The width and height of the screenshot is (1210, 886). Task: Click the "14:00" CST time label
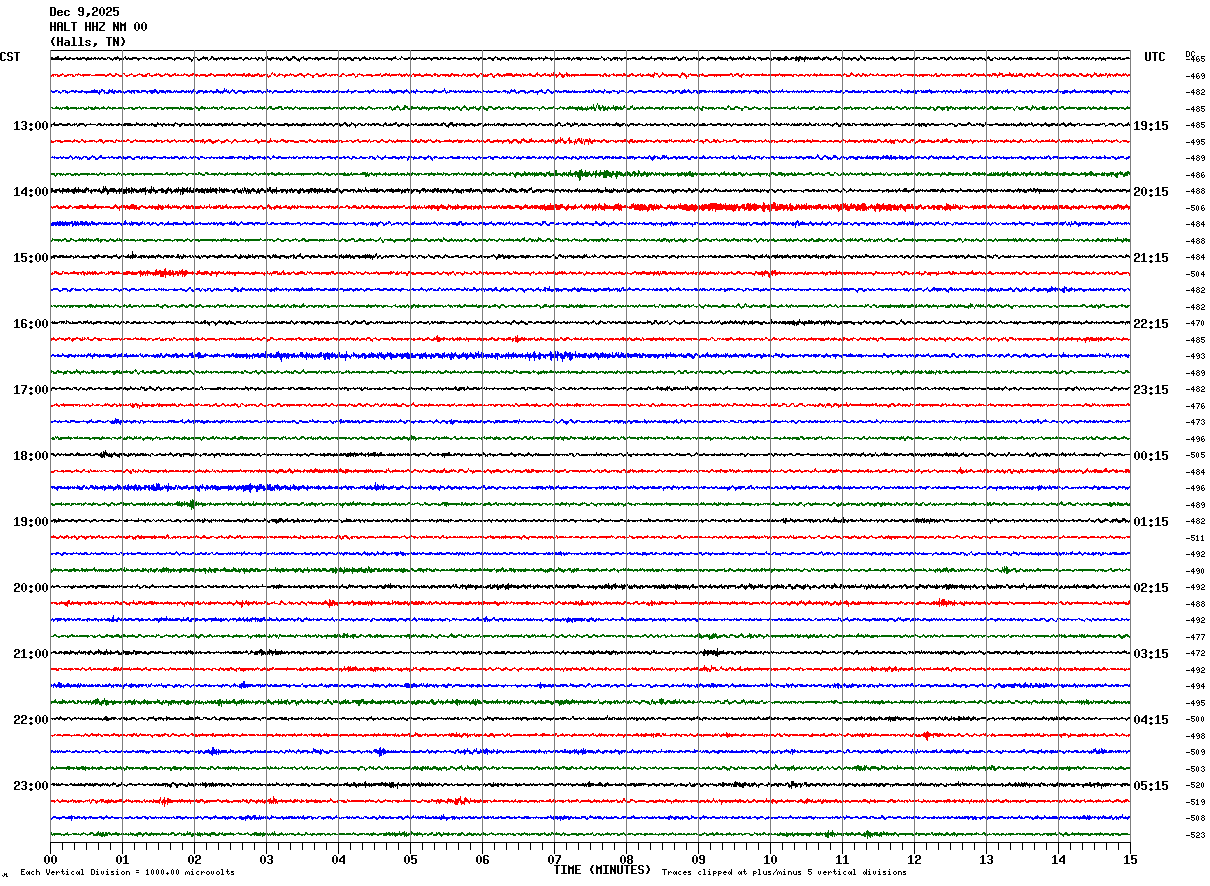pyautogui.click(x=30, y=192)
